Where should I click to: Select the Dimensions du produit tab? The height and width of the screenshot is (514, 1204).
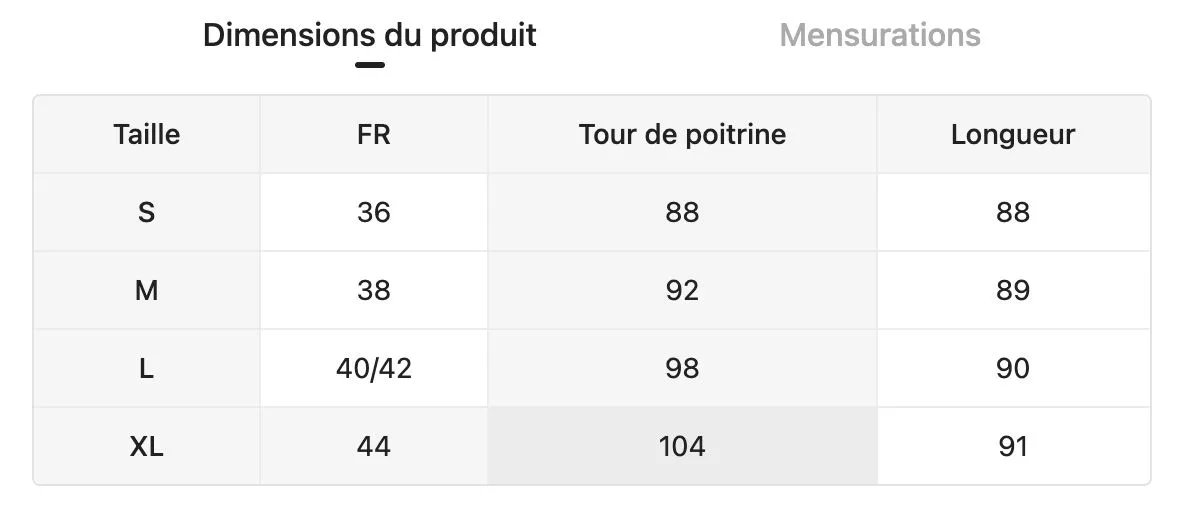point(369,35)
